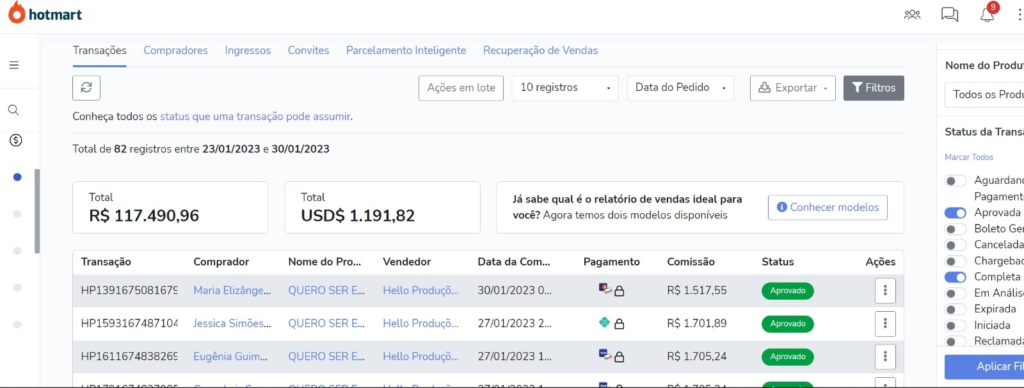Click transaction ID HP139167508167
Viewport: 1024px width, 388px height.
click(x=129, y=291)
